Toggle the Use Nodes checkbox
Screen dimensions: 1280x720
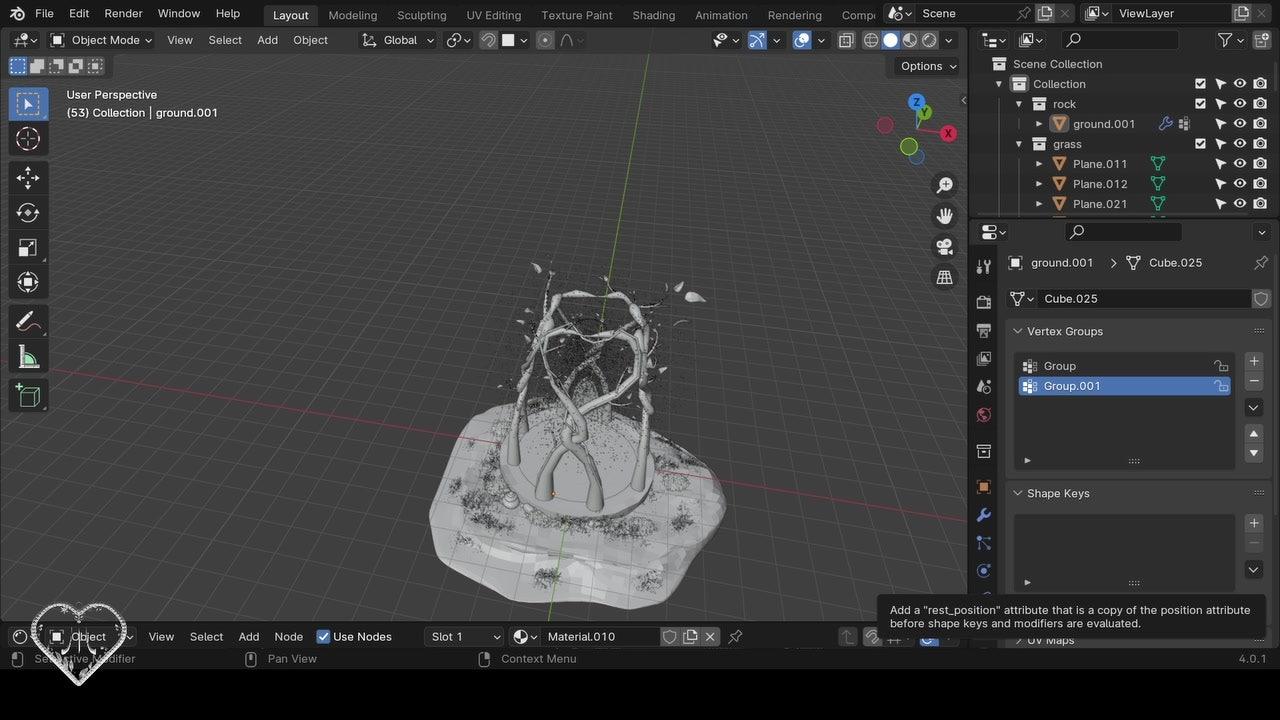(323, 637)
